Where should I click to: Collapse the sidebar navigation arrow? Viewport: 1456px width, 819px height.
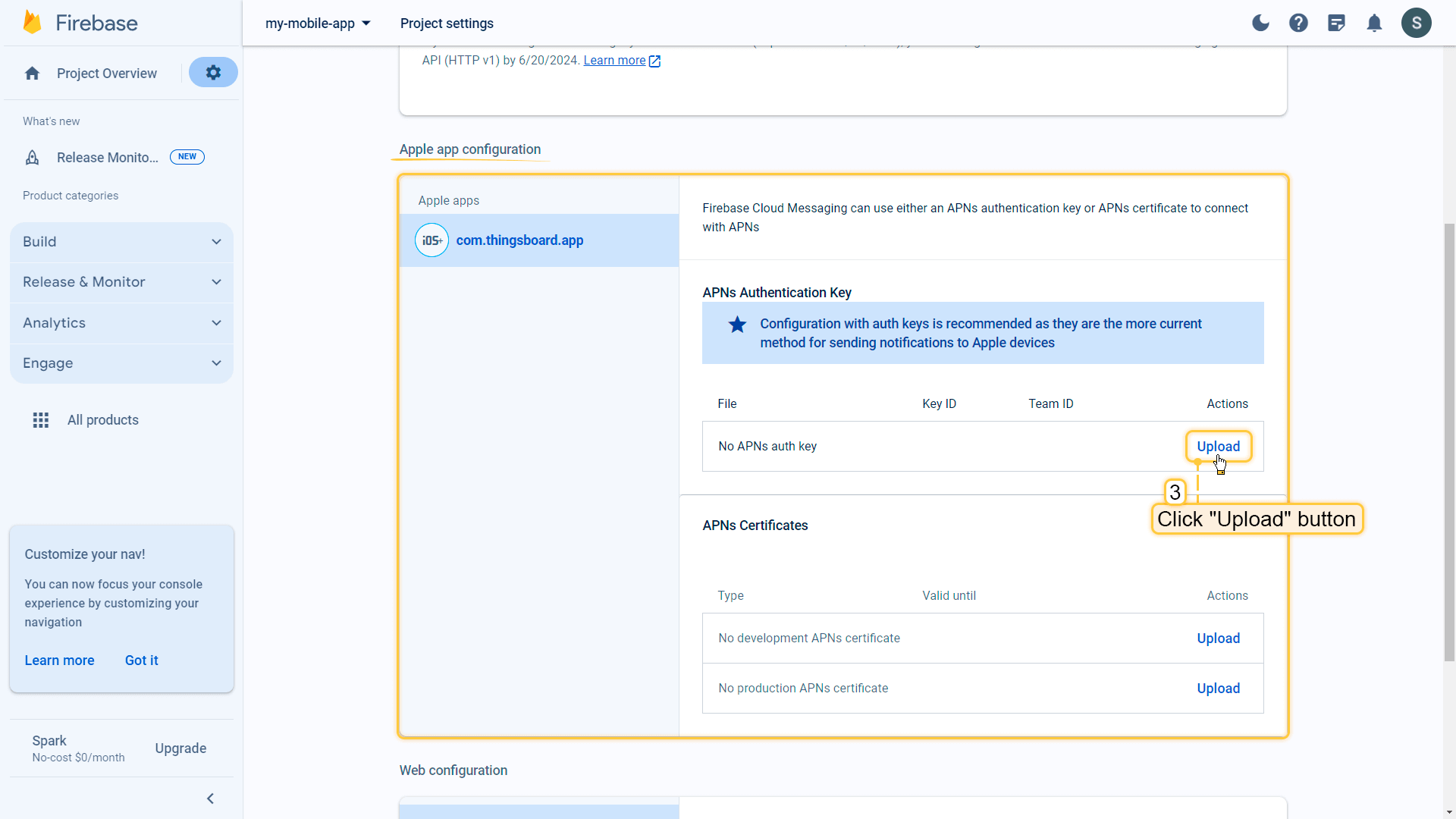point(211,799)
